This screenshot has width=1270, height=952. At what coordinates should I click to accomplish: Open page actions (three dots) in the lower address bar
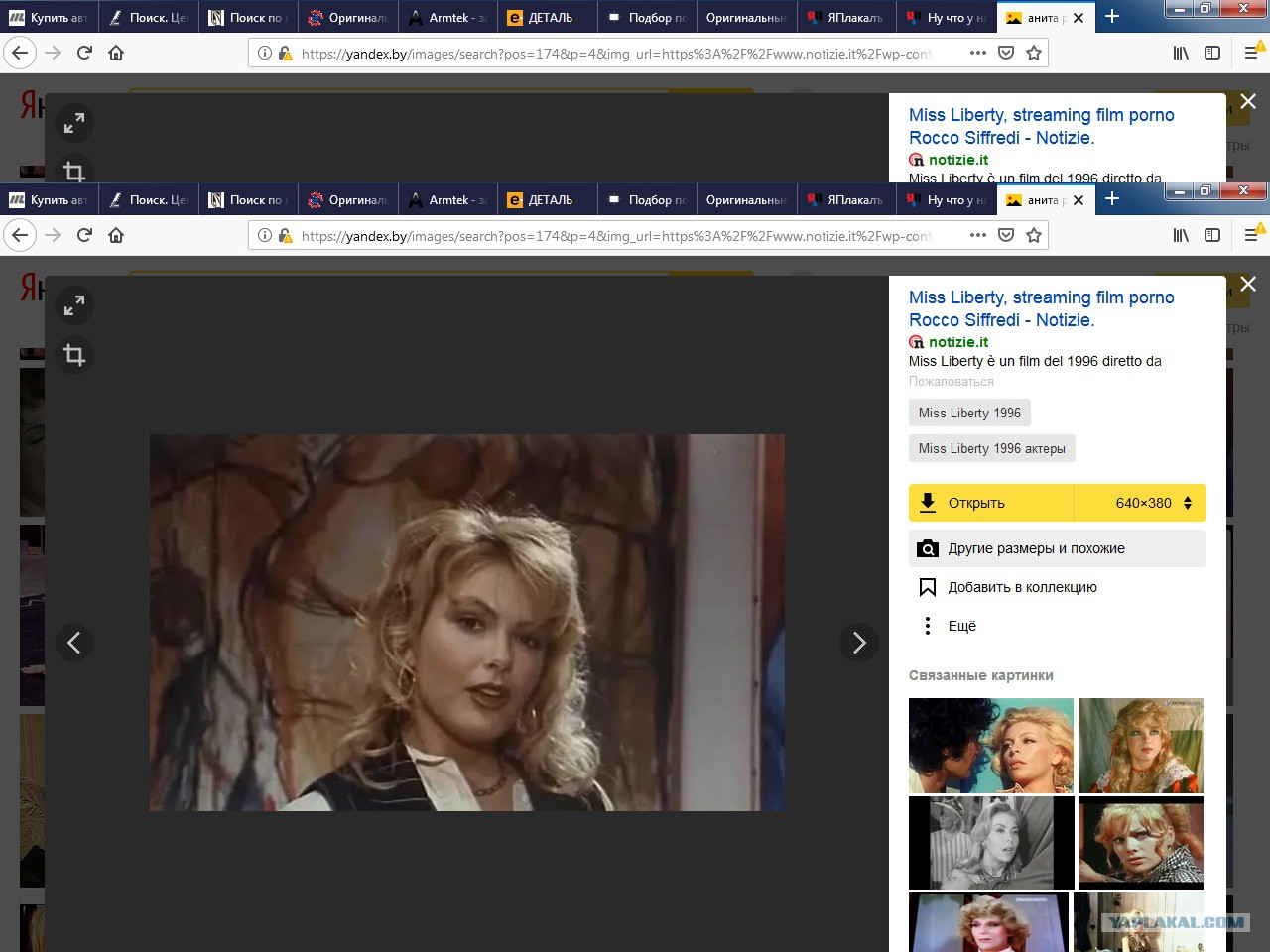pyautogui.click(x=978, y=235)
